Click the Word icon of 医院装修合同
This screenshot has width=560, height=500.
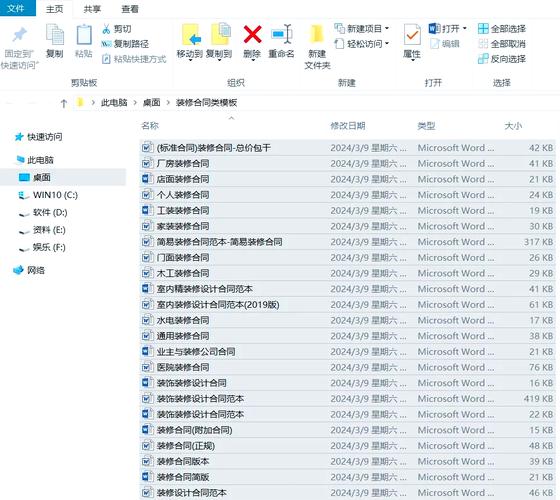tap(147, 367)
